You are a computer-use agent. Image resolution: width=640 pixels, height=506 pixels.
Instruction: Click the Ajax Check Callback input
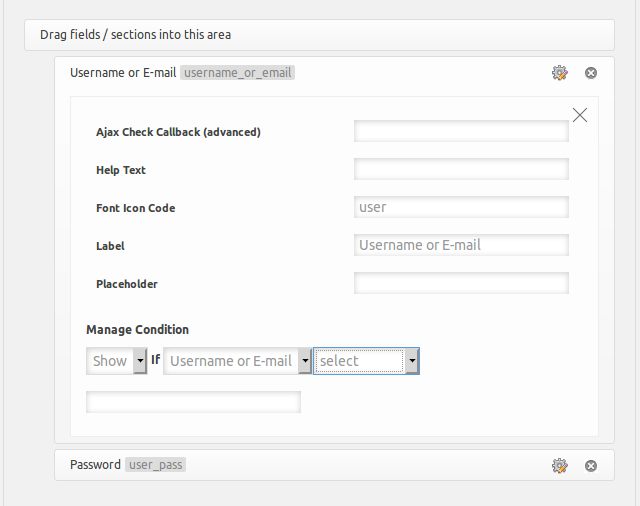[461, 131]
